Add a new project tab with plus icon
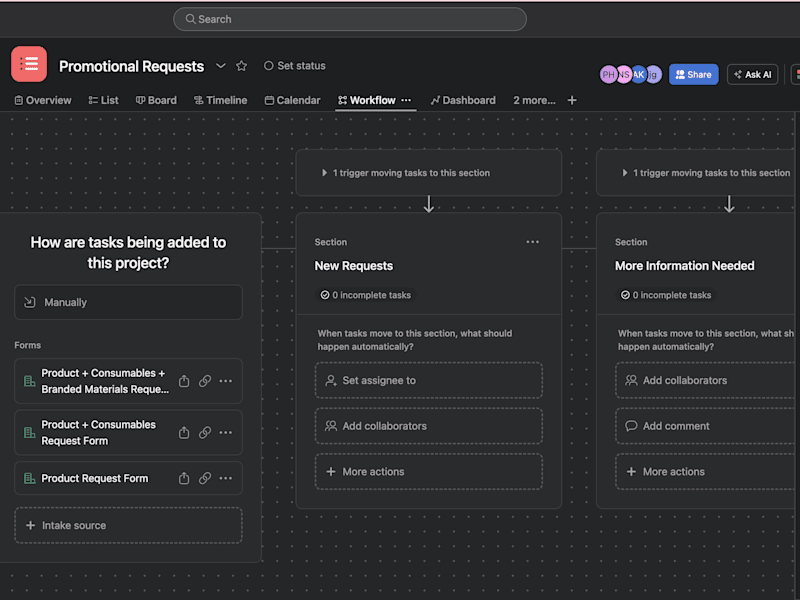The height and width of the screenshot is (600, 800). tap(572, 100)
